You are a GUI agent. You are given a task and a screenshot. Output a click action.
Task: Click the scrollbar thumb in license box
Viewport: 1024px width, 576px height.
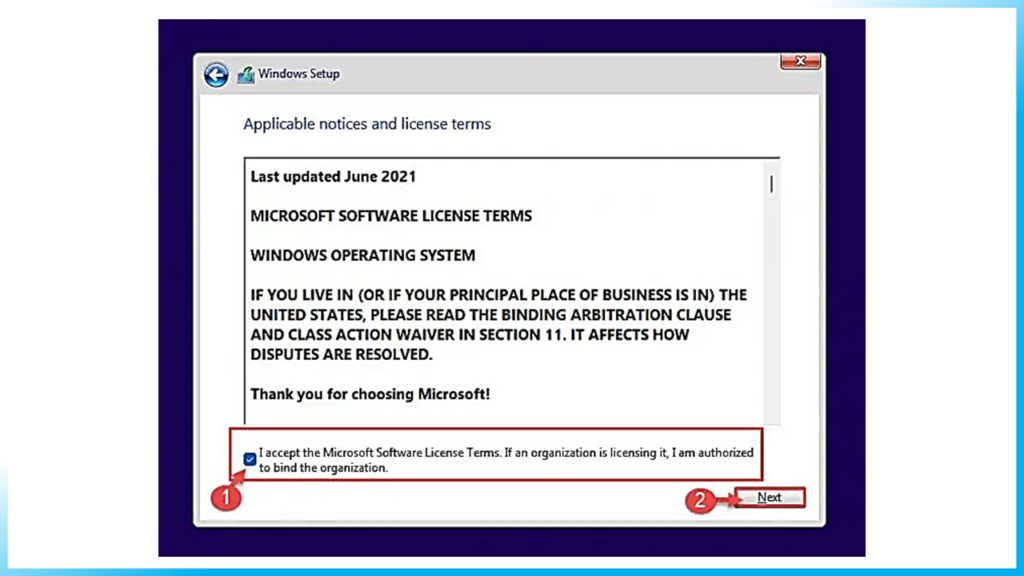771,184
